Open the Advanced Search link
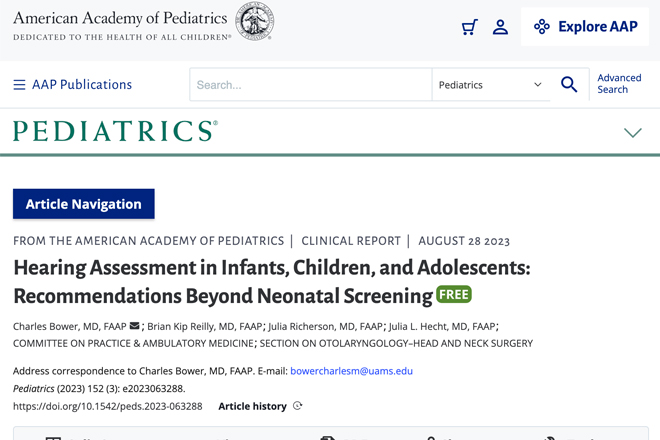The width and height of the screenshot is (660, 440). coord(619,84)
